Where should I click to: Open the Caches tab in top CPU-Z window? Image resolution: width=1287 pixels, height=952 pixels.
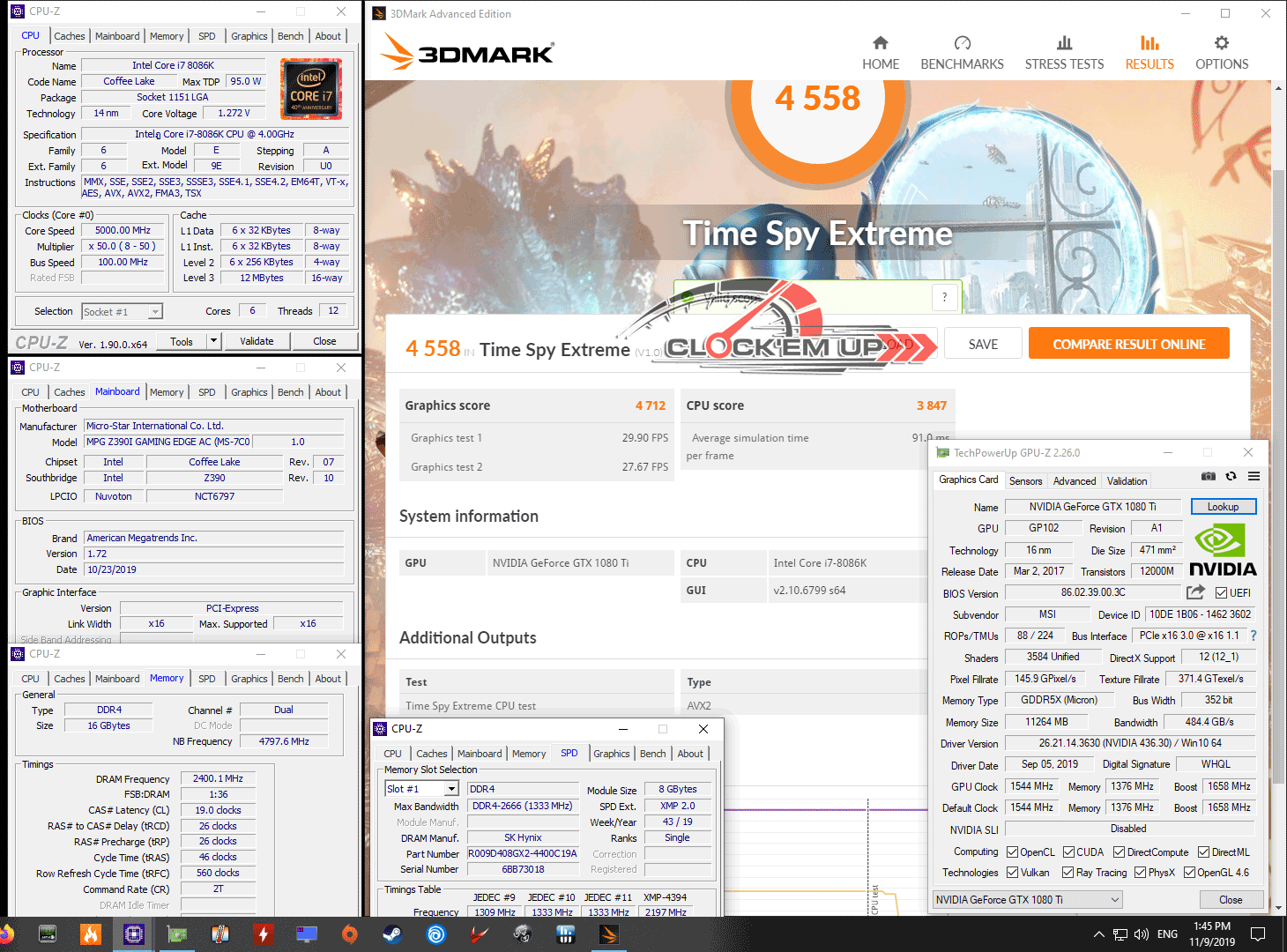[69, 36]
